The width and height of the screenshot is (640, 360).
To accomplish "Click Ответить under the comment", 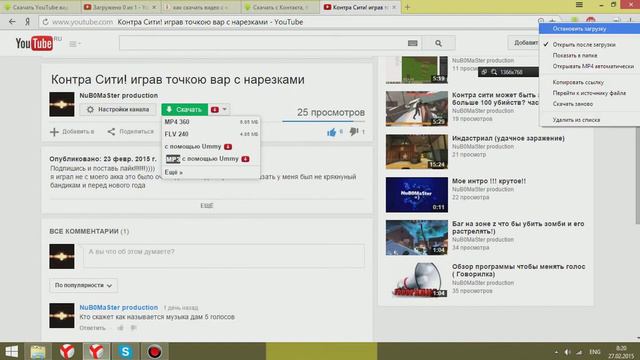I will (92, 328).
